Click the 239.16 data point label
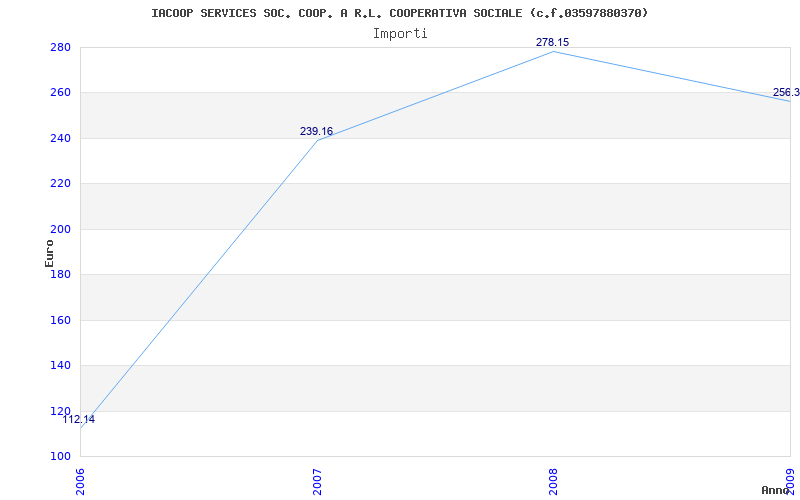 (316, 132)
